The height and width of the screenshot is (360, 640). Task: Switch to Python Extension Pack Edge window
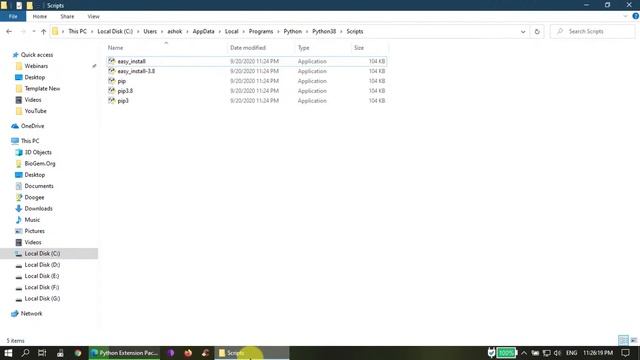pyautogui.click(x=125, y=353)
